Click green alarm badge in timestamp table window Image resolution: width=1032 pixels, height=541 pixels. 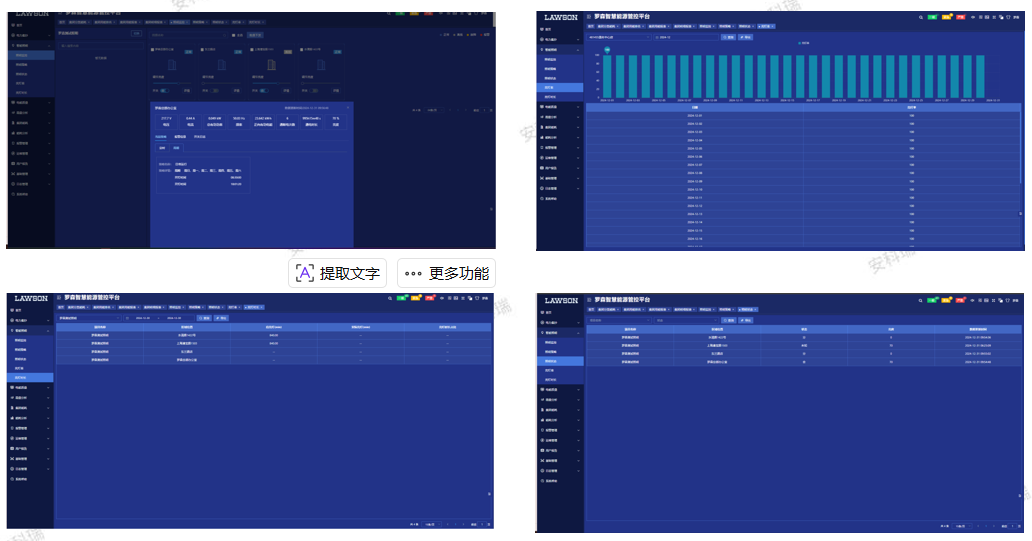coord(932,300)
